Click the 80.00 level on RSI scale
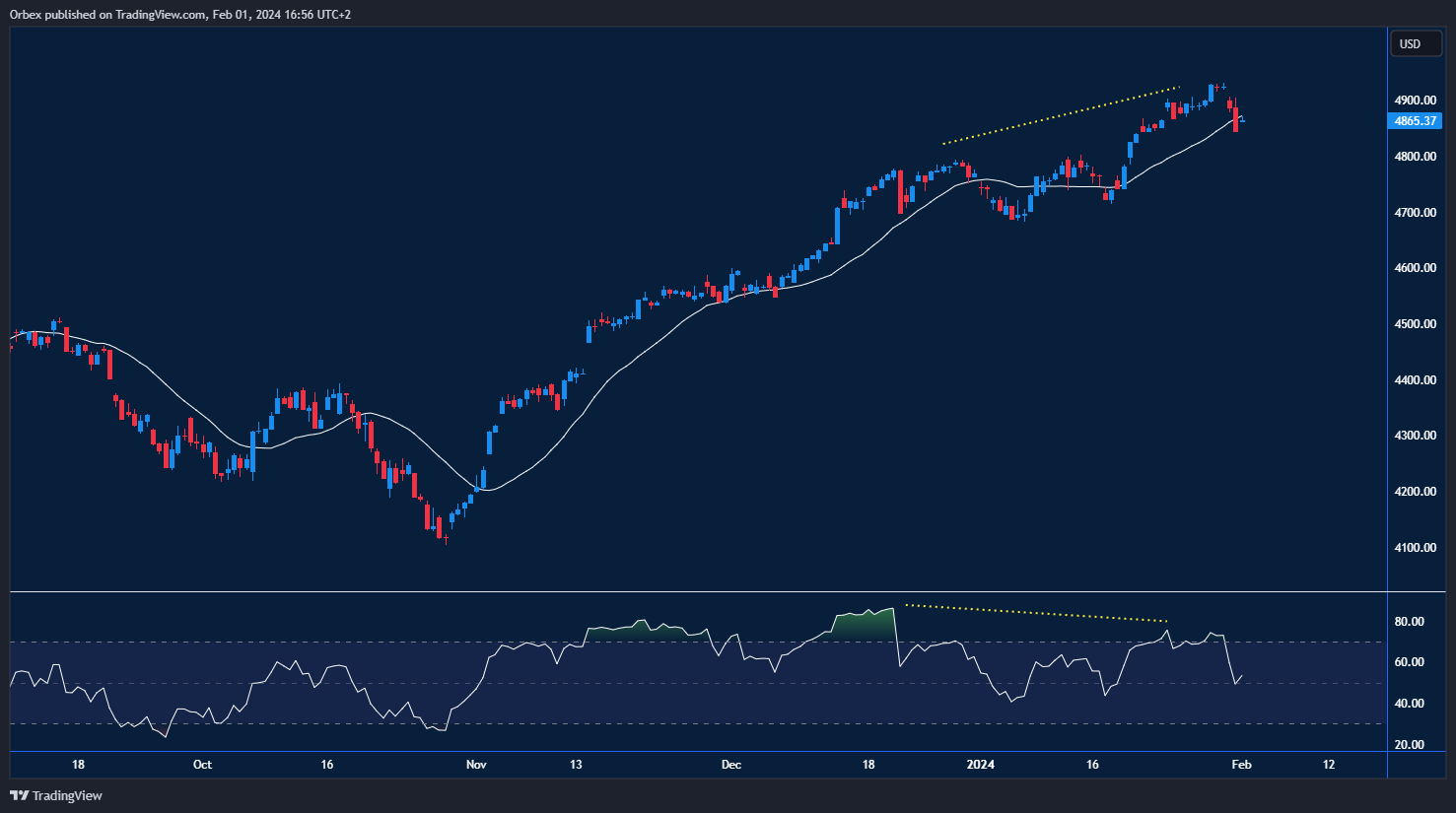 pos(1409,622)
